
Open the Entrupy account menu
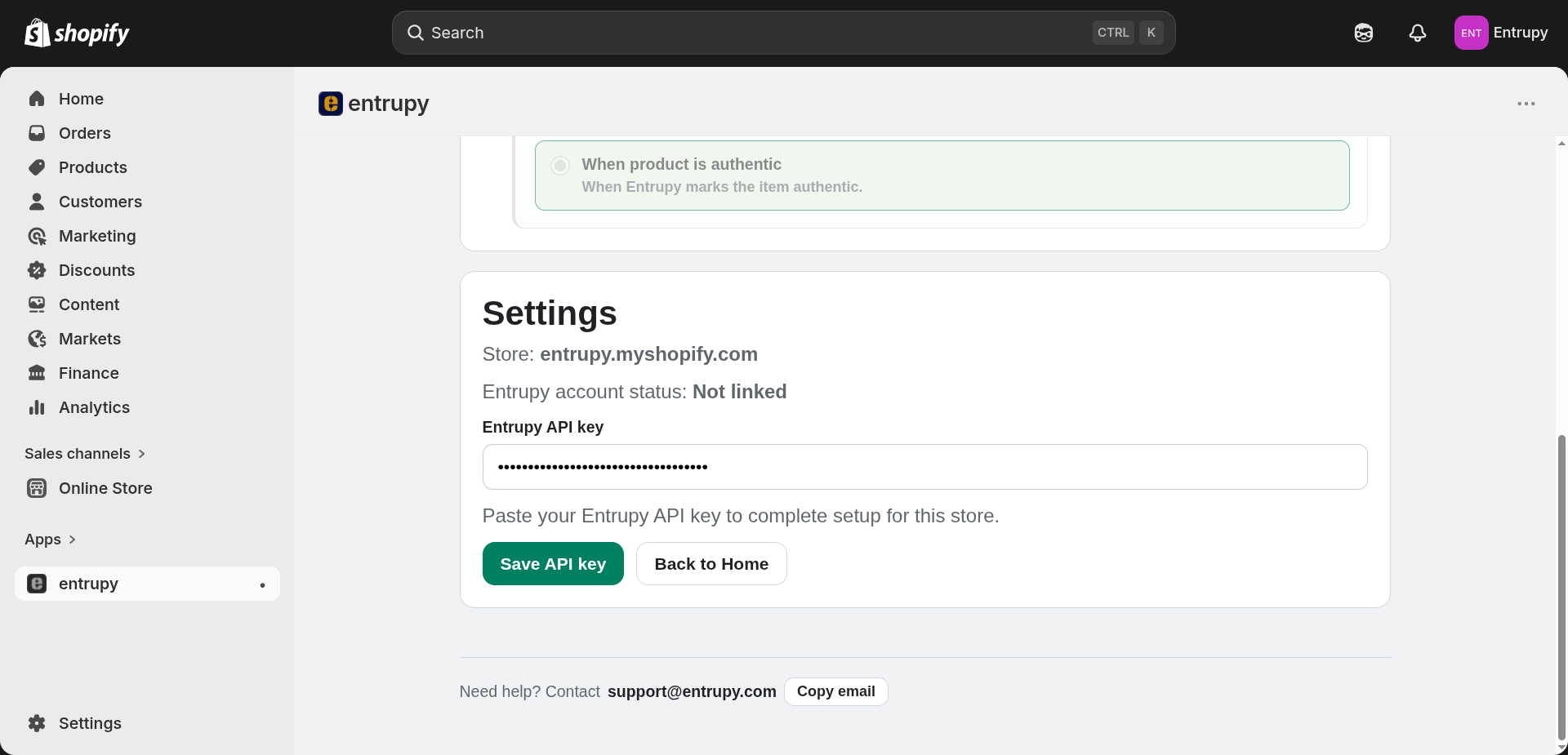pyautogui.click(x=1502, y=33)
